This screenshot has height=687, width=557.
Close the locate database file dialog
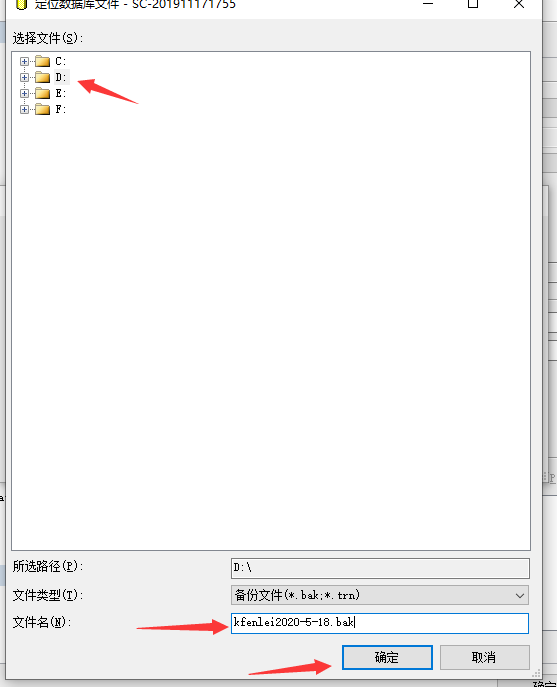click(519, 4)
